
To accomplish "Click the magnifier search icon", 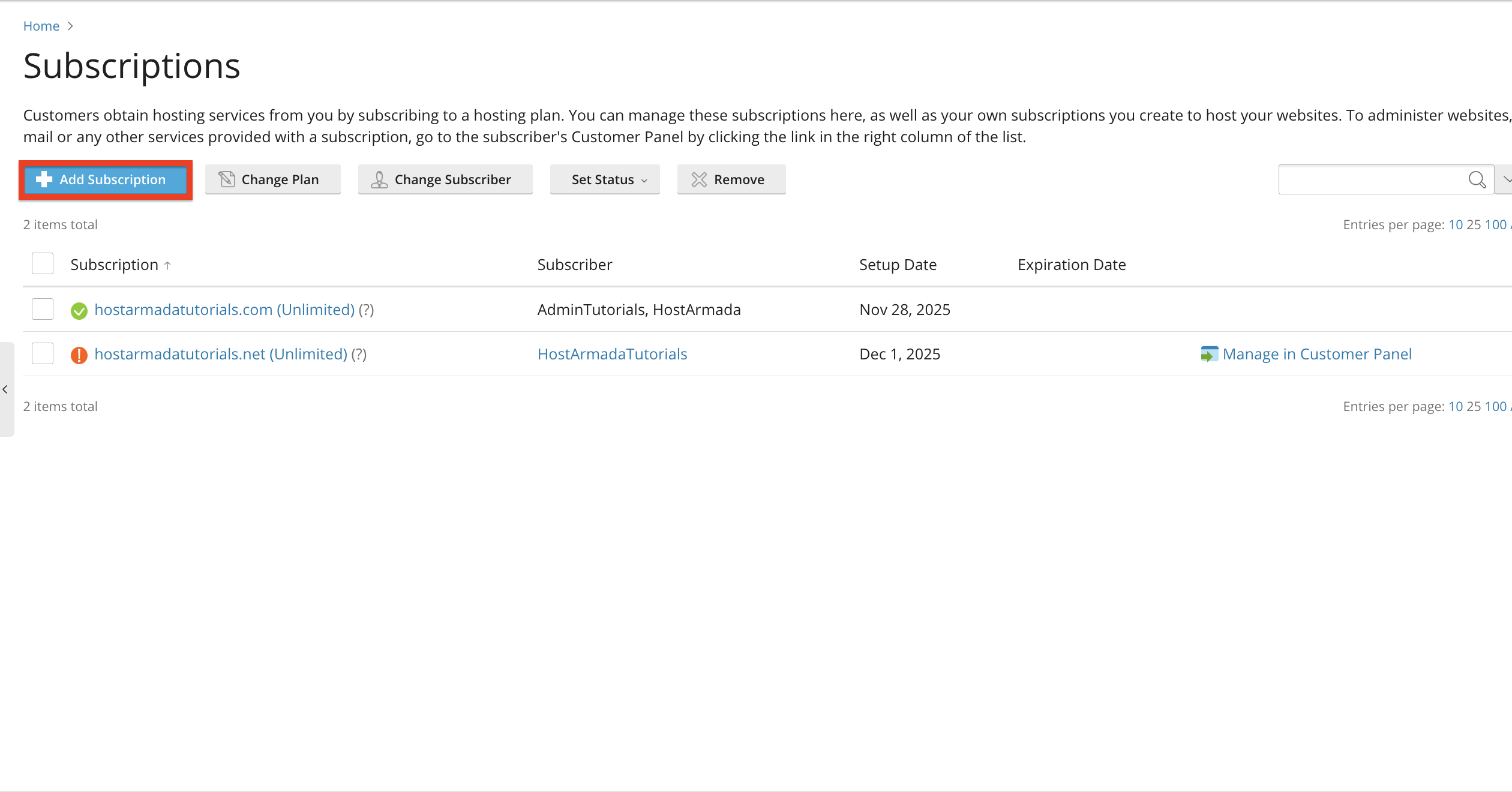I will [x=1477, y=179].
